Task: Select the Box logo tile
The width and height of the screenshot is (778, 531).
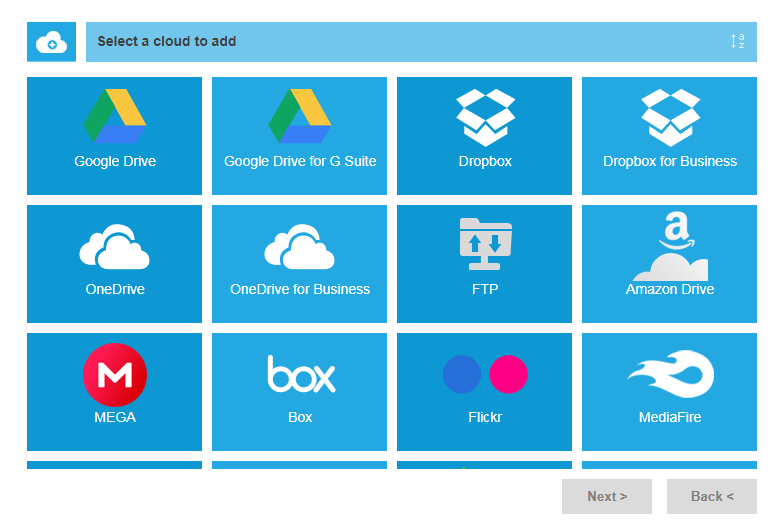Action: 300,391
